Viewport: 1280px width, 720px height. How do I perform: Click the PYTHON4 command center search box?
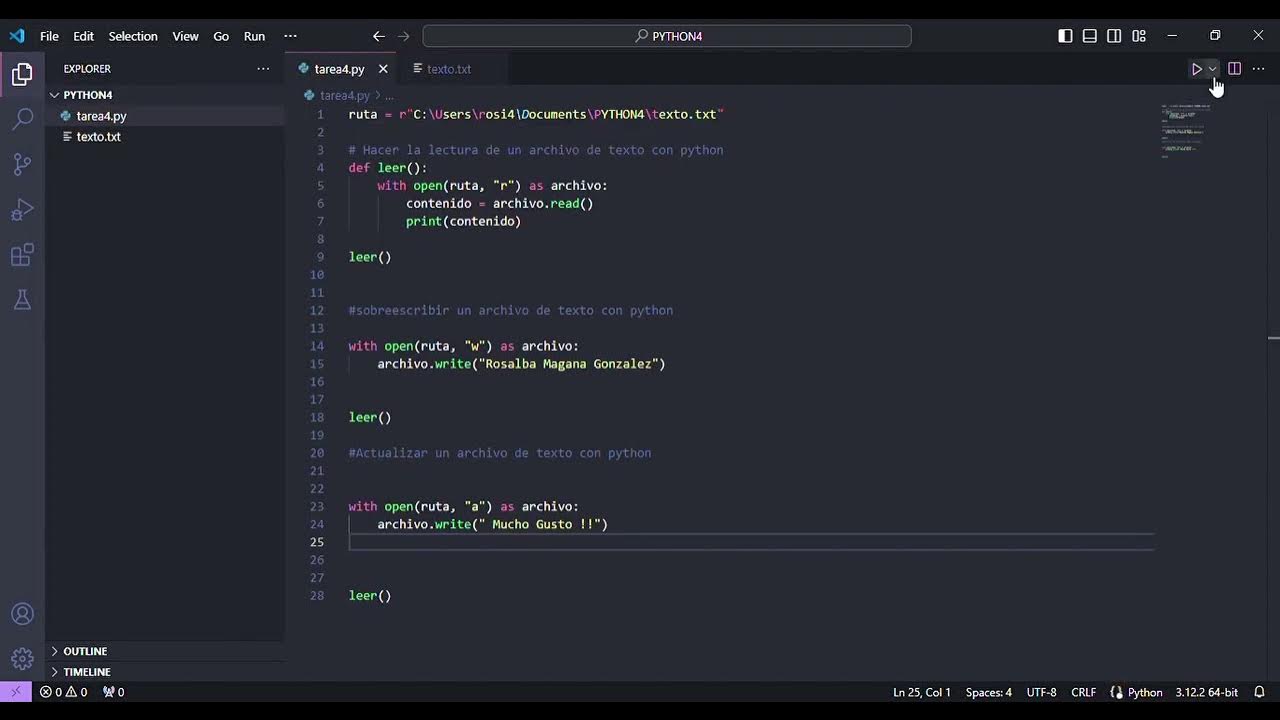667,36
